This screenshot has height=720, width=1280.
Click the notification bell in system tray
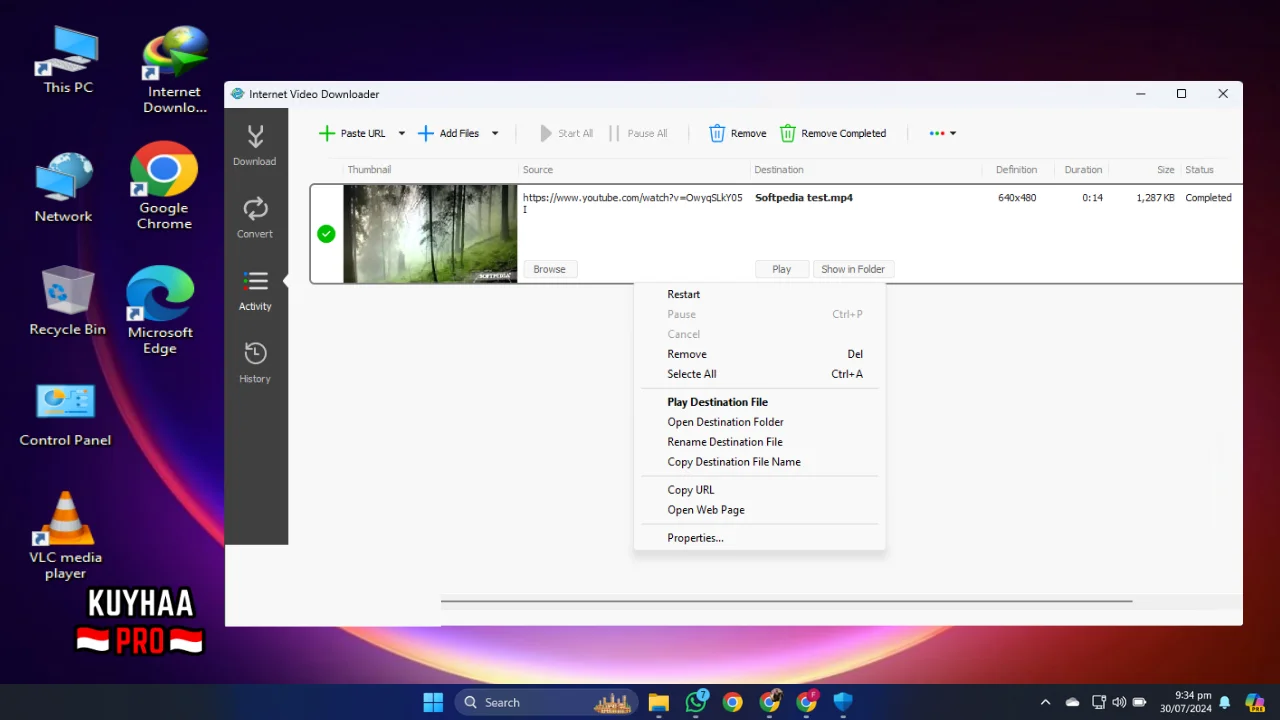(1224, 702)
